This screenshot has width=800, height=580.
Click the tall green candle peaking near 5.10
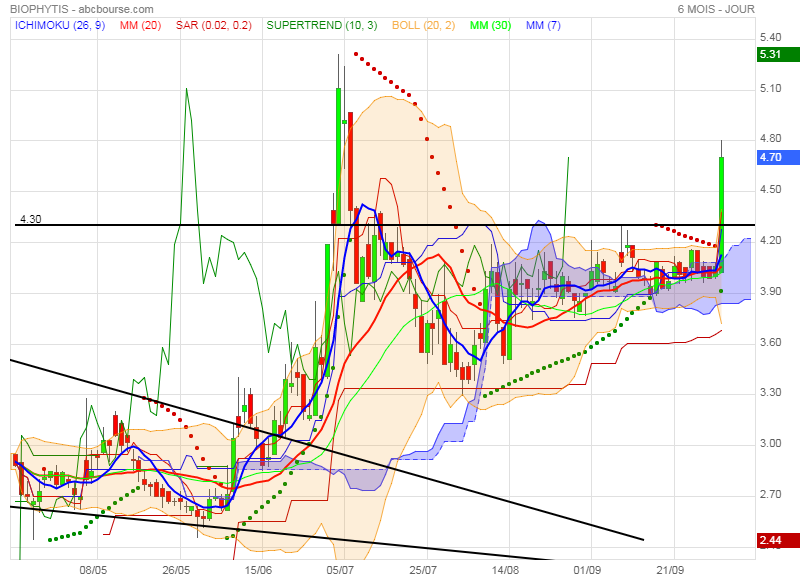(x=338, y=156)
